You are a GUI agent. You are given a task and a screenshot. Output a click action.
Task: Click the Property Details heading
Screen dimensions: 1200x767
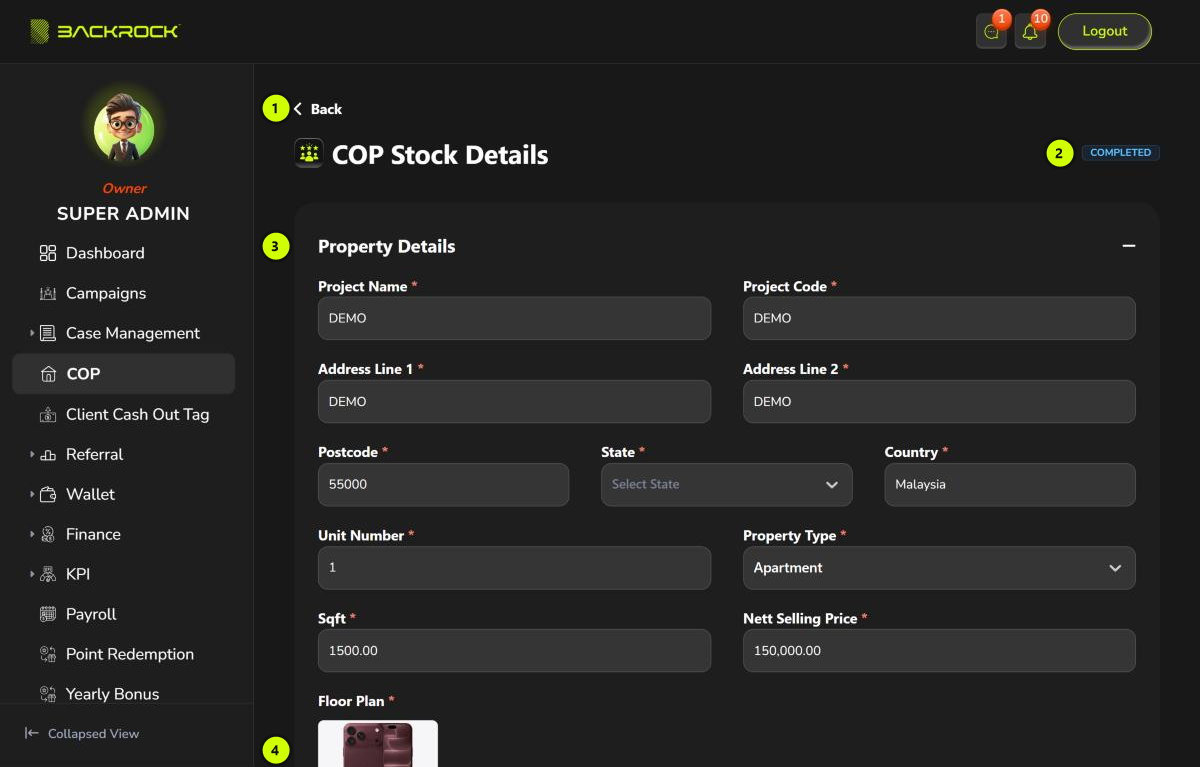pyautogui.click(x=386, y=246)
